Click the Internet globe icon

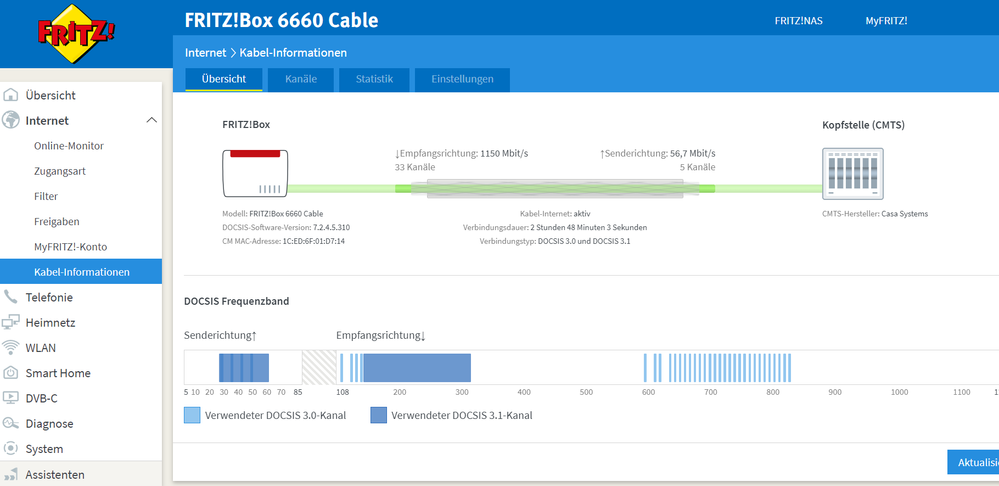[x=11, y=121]
